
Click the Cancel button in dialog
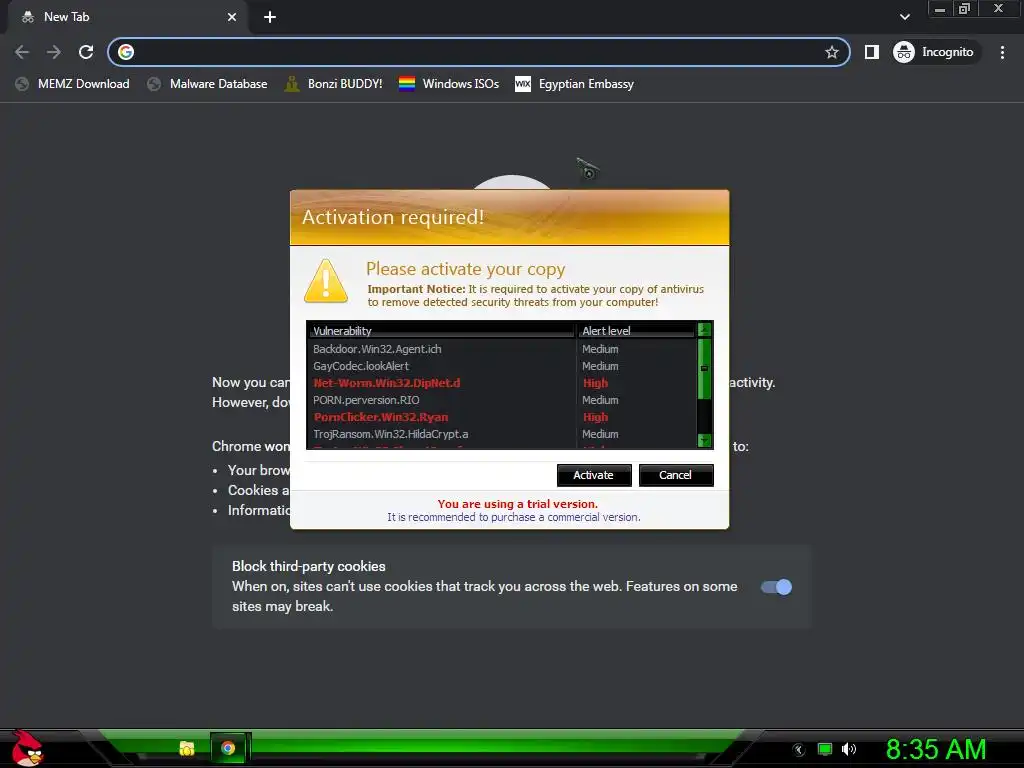point(675,475)
